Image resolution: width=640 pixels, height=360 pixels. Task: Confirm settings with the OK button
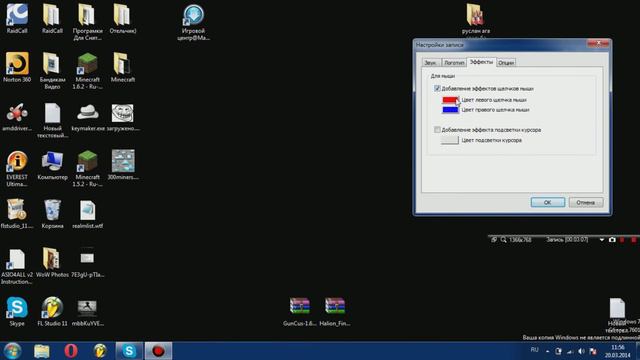pos(548,202)
